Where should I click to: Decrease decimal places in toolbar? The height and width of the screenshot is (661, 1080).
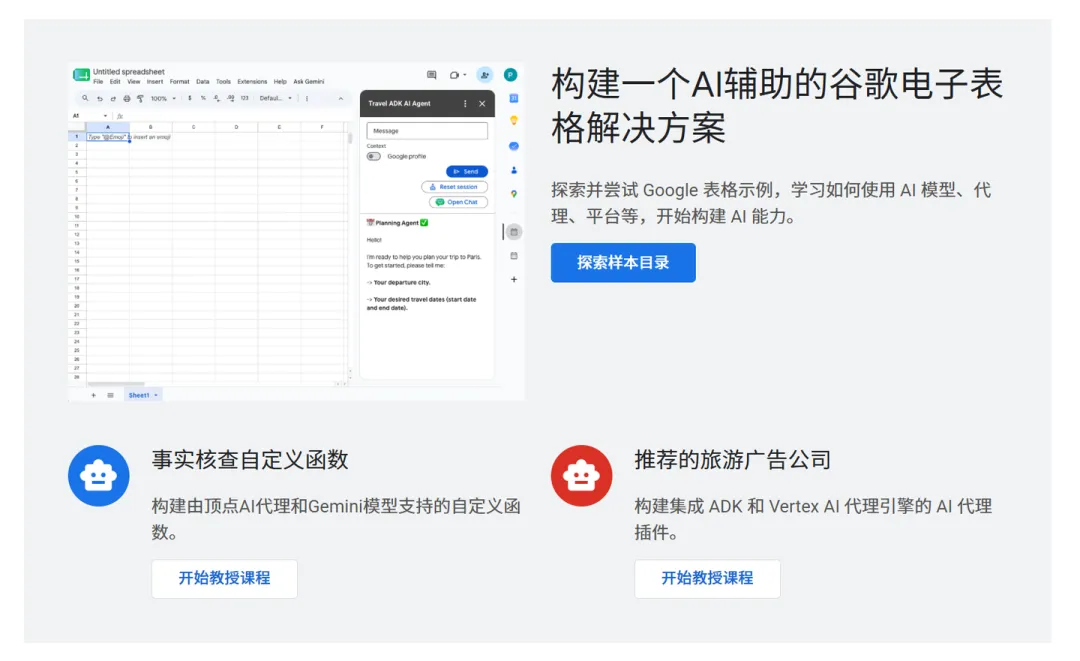pos(217,98)
